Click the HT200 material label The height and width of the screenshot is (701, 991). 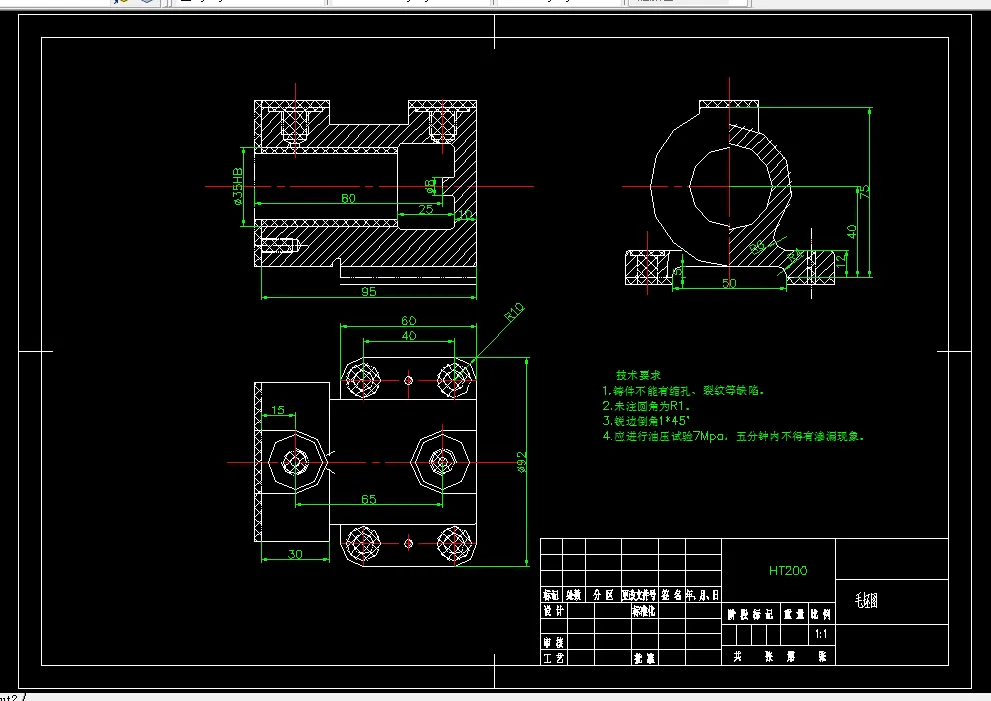[788, 570]
